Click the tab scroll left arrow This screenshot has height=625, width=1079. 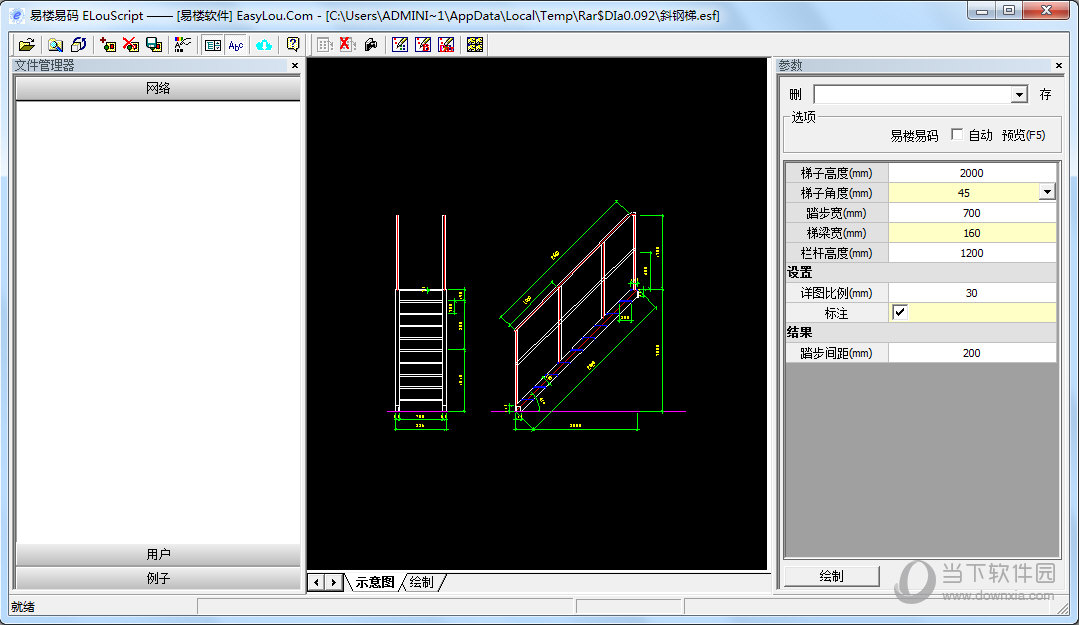point(317,582)
